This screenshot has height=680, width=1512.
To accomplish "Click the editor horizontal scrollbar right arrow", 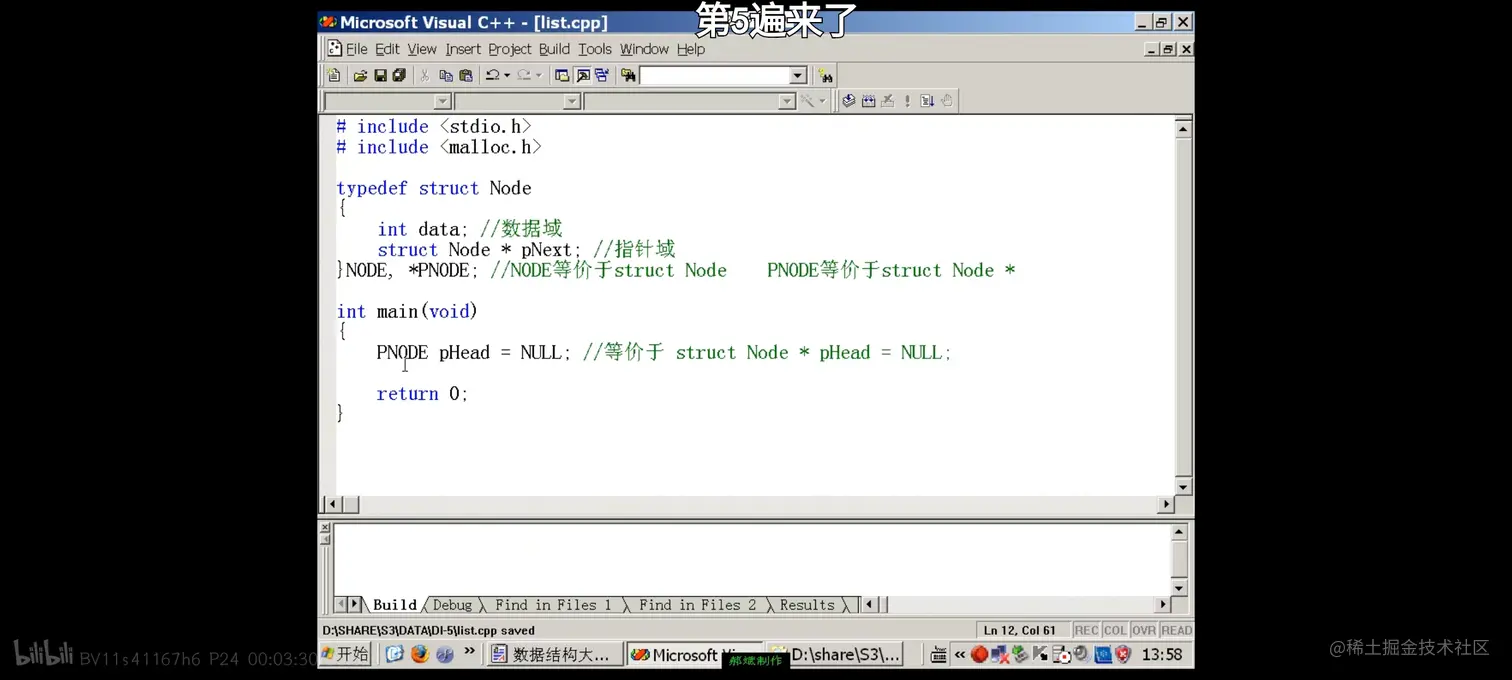I will [1165, 505].
